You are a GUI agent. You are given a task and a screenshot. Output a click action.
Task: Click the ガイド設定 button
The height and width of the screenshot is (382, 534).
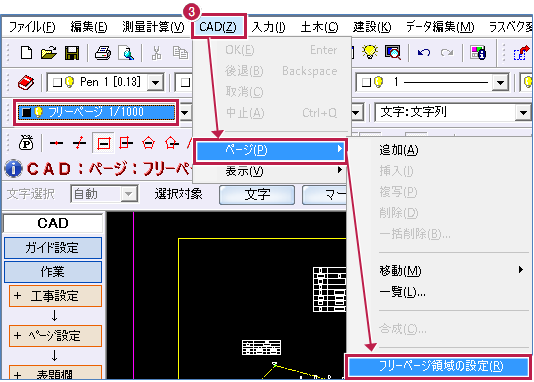(53, 248)
